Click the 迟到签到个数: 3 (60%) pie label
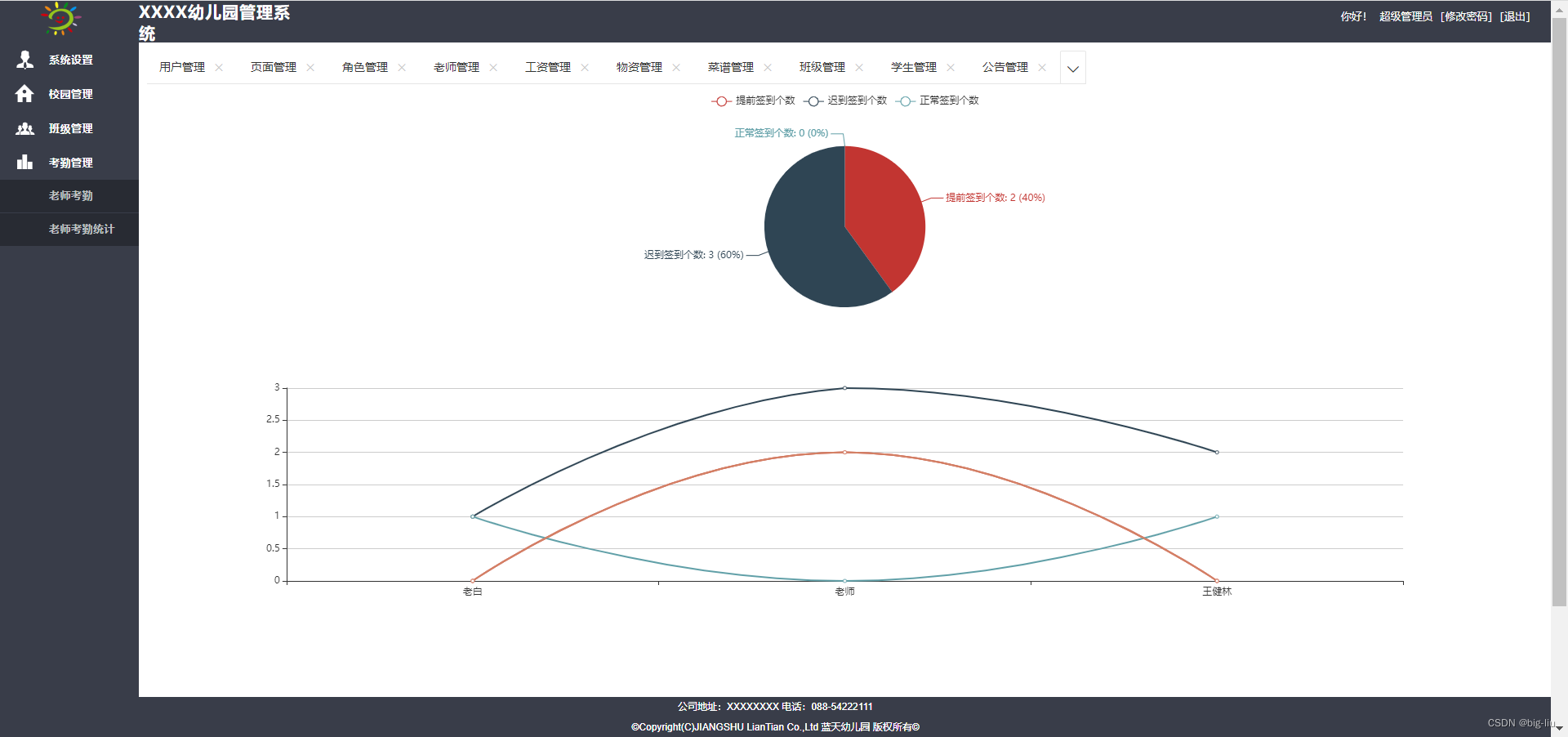 click(693, 255)
